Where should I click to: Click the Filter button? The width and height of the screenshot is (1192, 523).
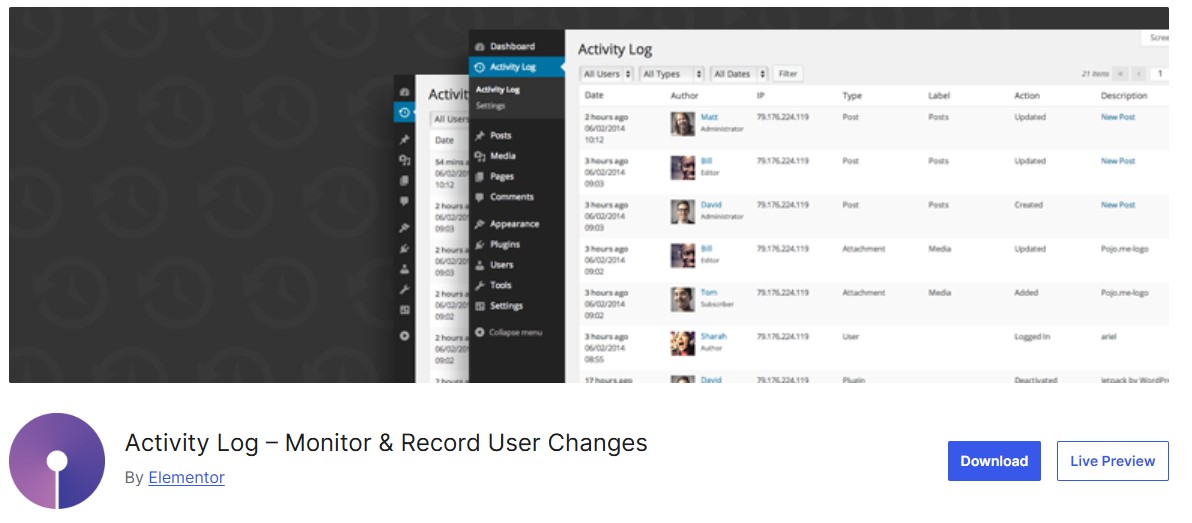(x=788, y=74)
